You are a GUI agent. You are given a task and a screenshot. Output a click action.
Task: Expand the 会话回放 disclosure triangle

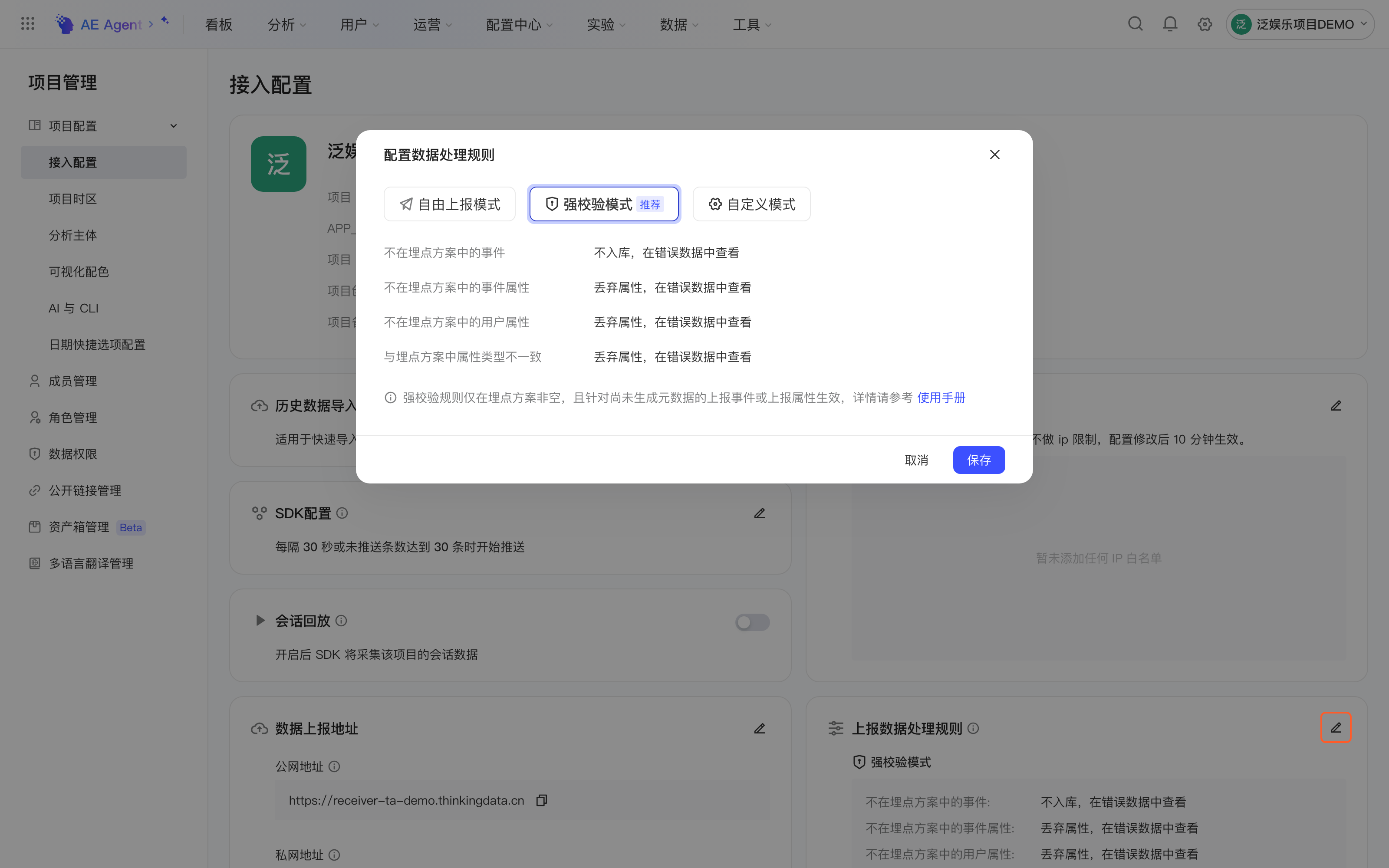point(260,621)
